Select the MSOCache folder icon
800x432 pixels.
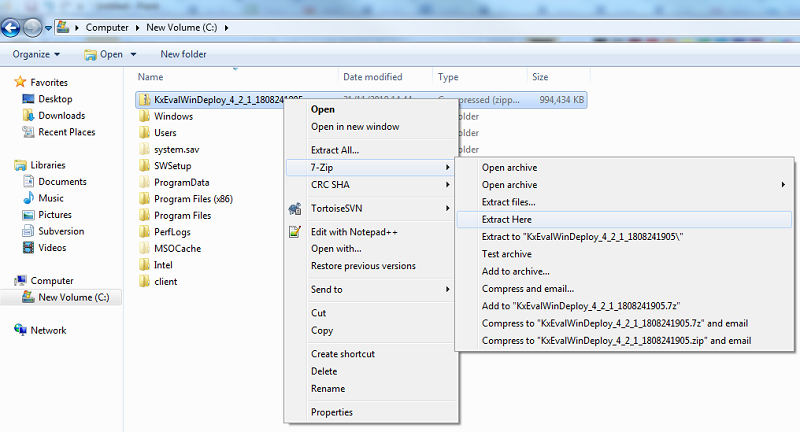pos(145,248)
